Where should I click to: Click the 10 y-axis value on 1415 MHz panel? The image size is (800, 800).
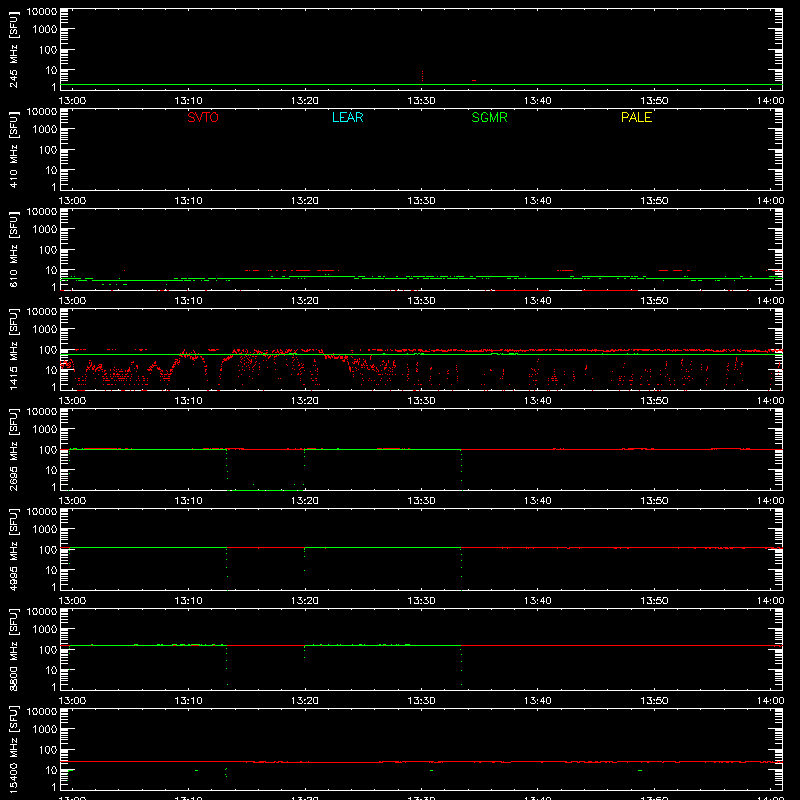tap(51, 370)
